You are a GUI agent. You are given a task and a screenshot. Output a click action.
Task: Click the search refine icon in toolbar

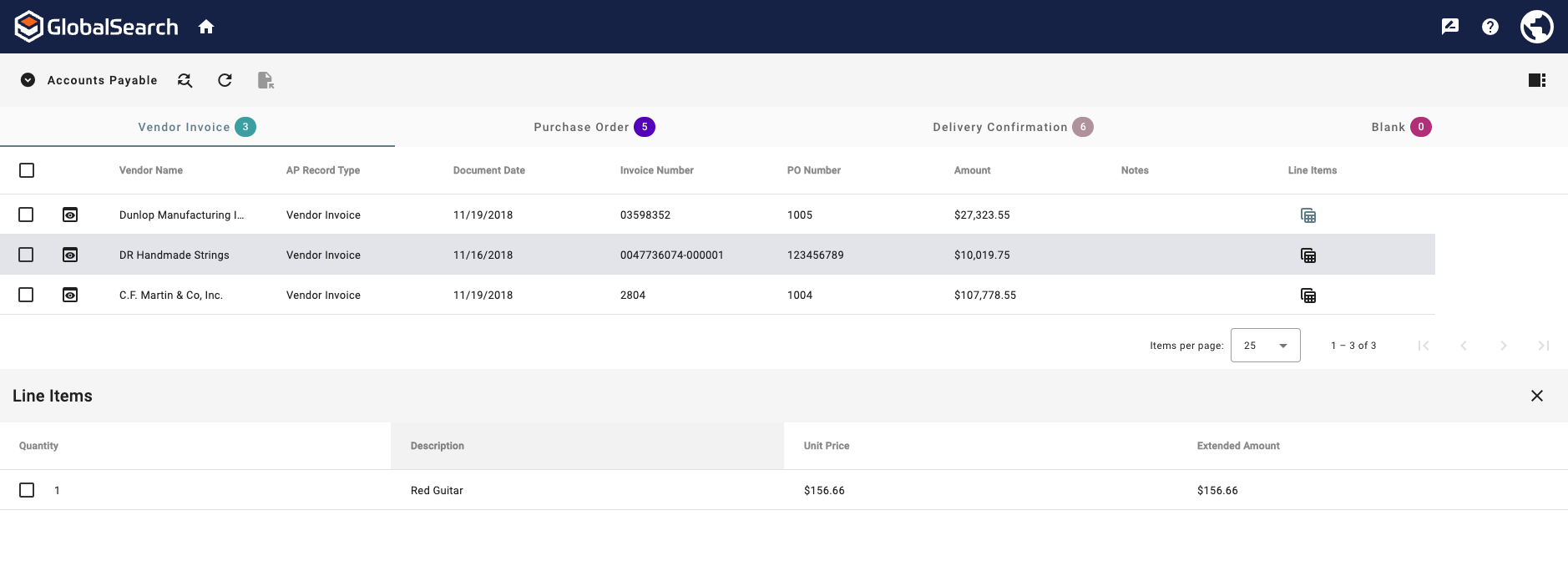point(185,80)
